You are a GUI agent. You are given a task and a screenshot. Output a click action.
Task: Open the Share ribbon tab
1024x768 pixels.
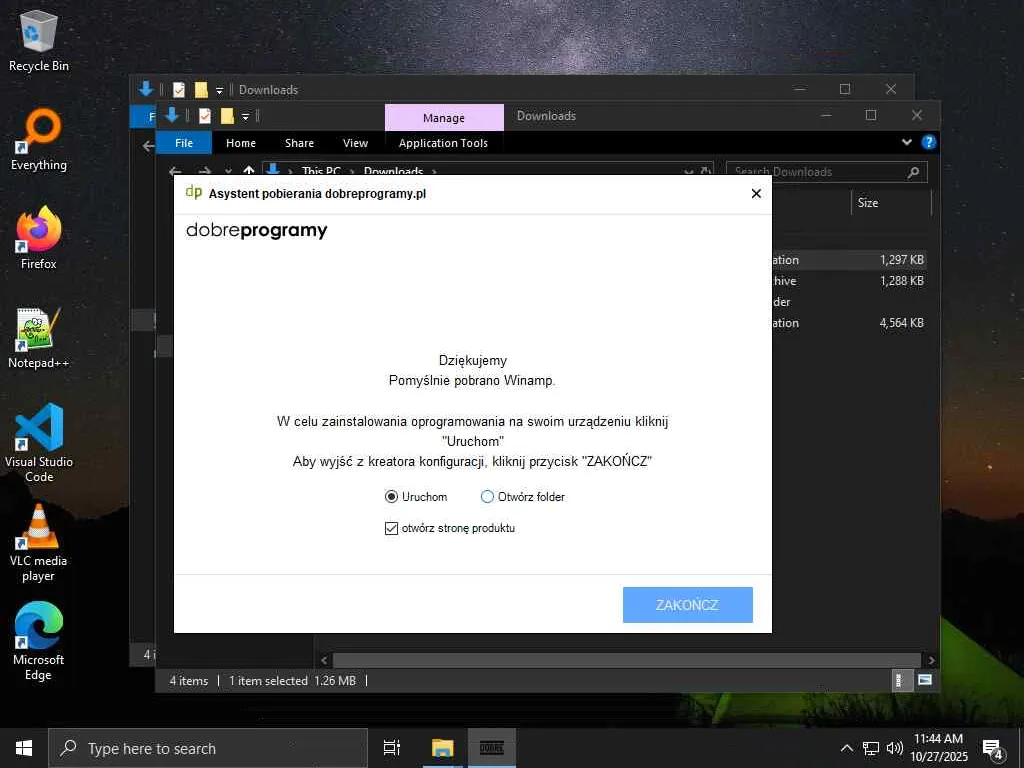point(299,143)
